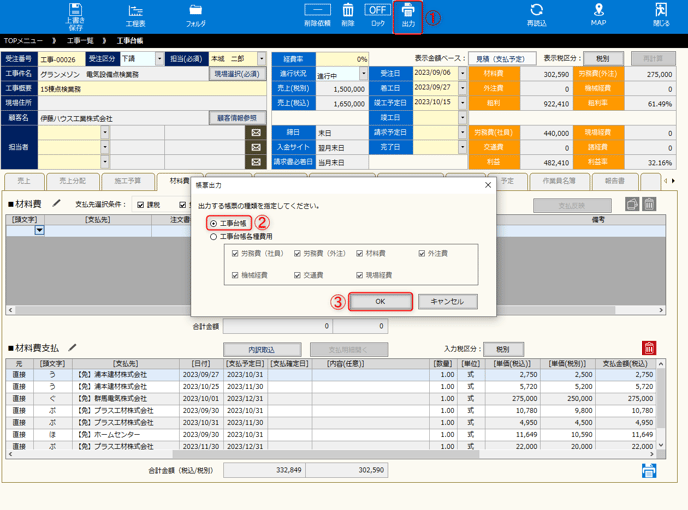Screen dimensions: 688x510
Task: Go to TOPメニュー breadcrumb
Action: tap(23, 41)
